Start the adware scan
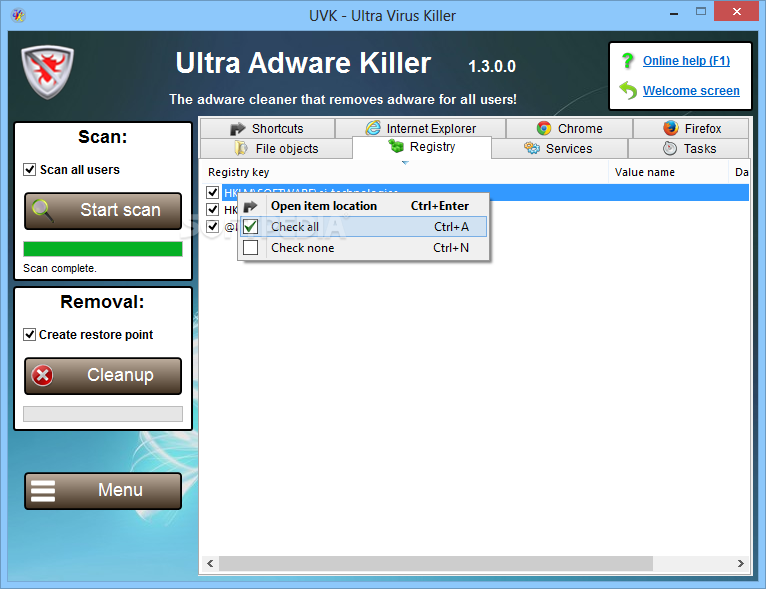Image resolution: width=766 pixels, height=589 pixels. [103, 211]
